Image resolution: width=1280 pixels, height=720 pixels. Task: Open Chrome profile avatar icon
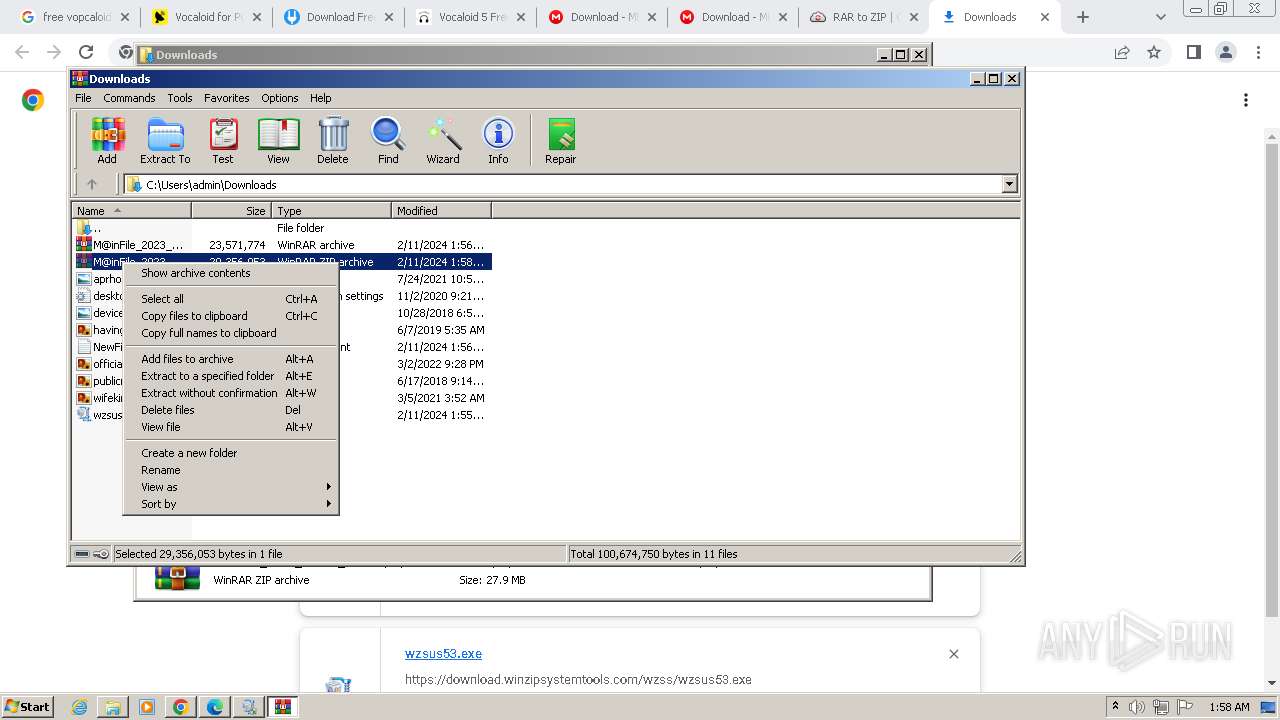click(1225, 52)
